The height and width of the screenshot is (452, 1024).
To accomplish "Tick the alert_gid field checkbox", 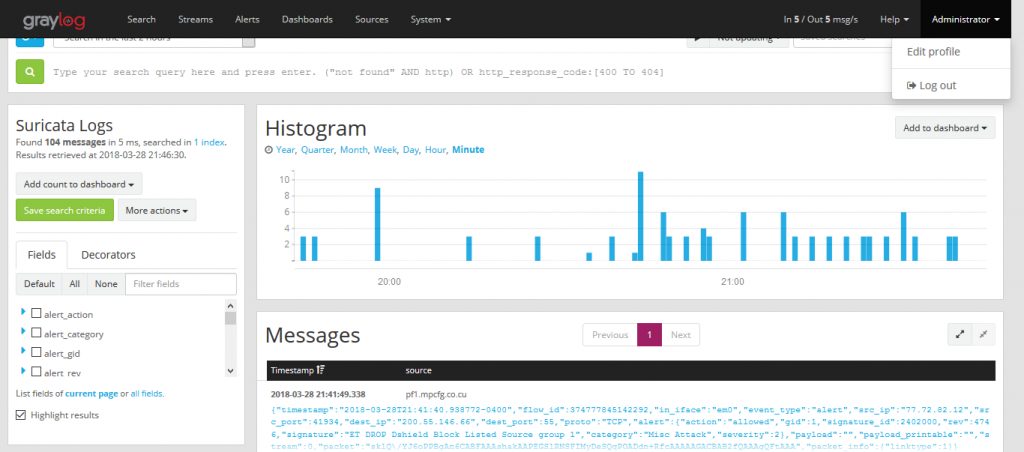I will click(x=36, y=353).
